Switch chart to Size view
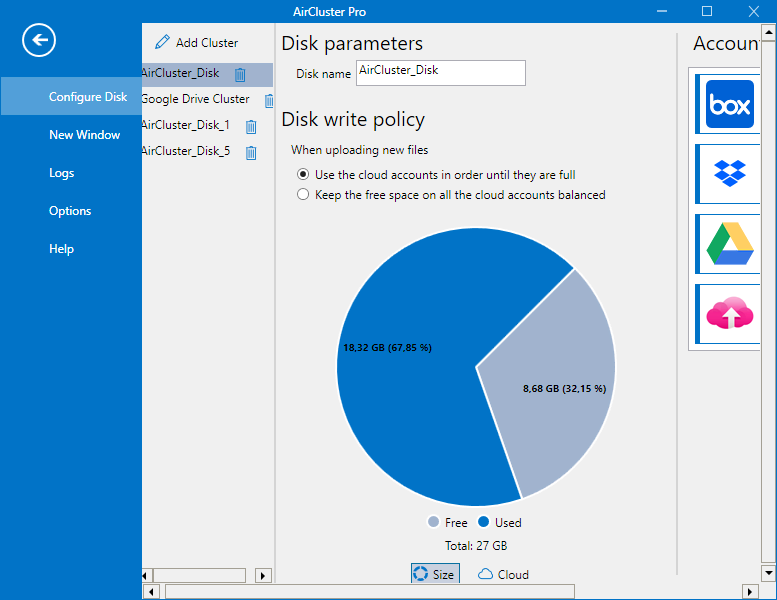Image resolution: width=777 pixels, height=600 pixels. (x=434, y=574)
